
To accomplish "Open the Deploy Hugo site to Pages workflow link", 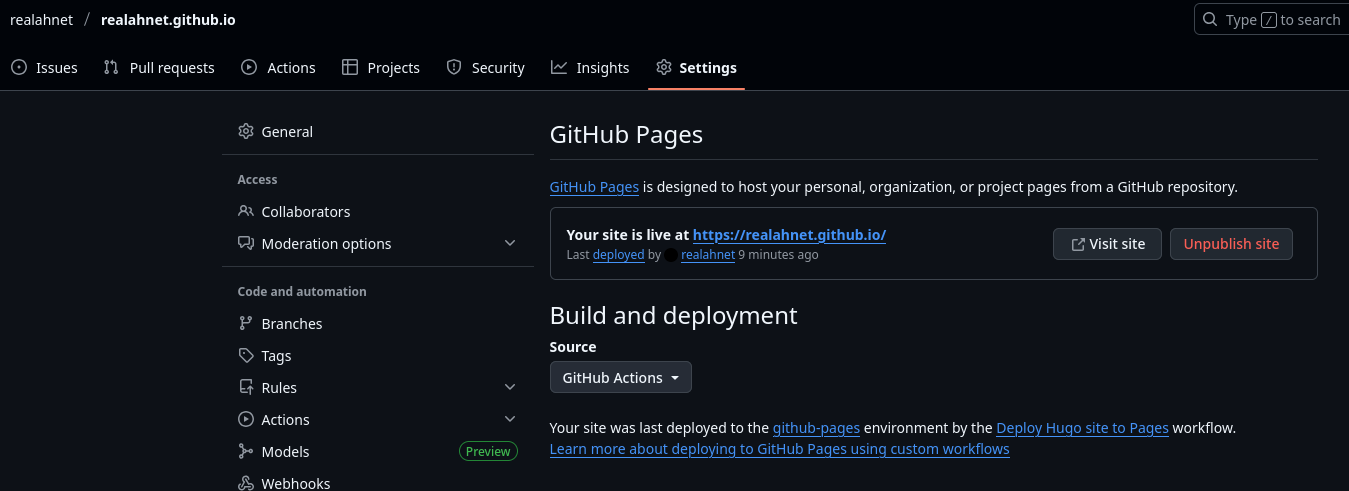I will tap(1082, 428).
